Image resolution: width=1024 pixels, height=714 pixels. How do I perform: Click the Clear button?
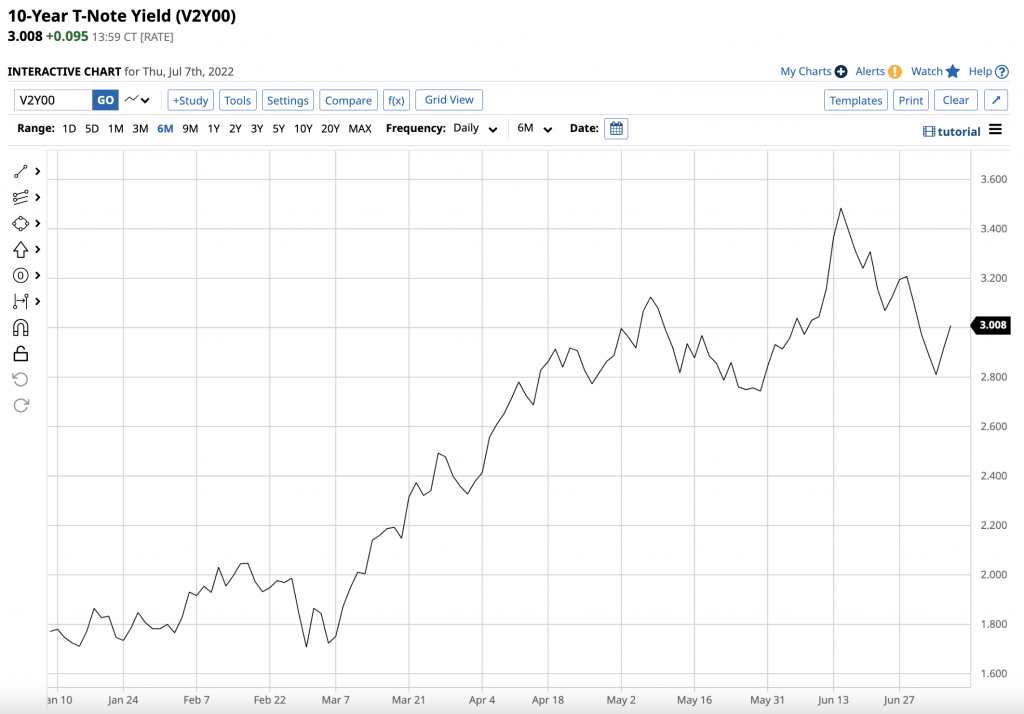955,100
